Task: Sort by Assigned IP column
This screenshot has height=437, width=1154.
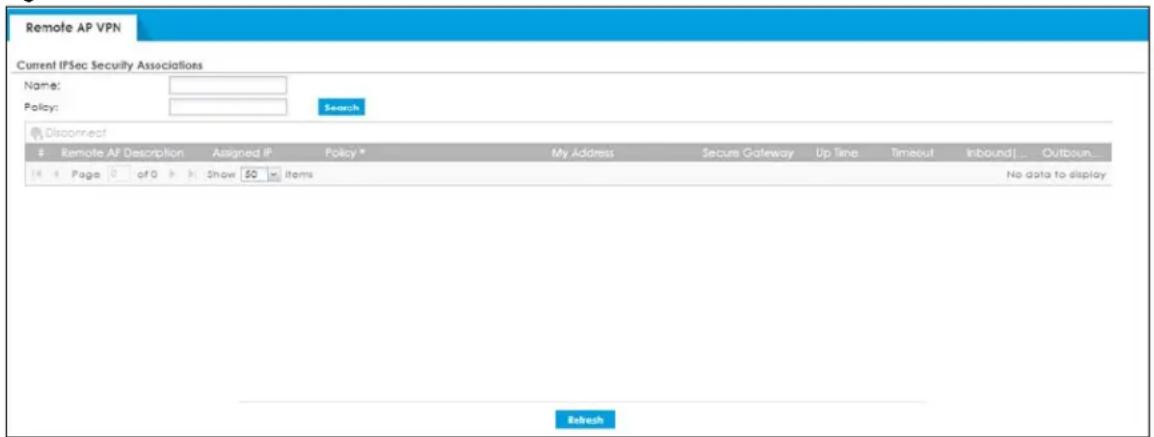Action: [242, 153]
